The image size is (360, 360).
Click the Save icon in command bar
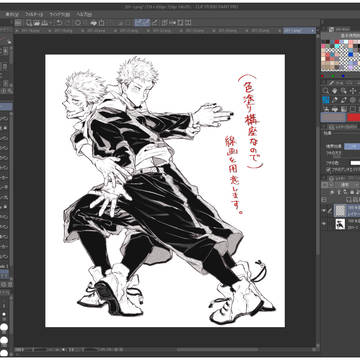44,23
